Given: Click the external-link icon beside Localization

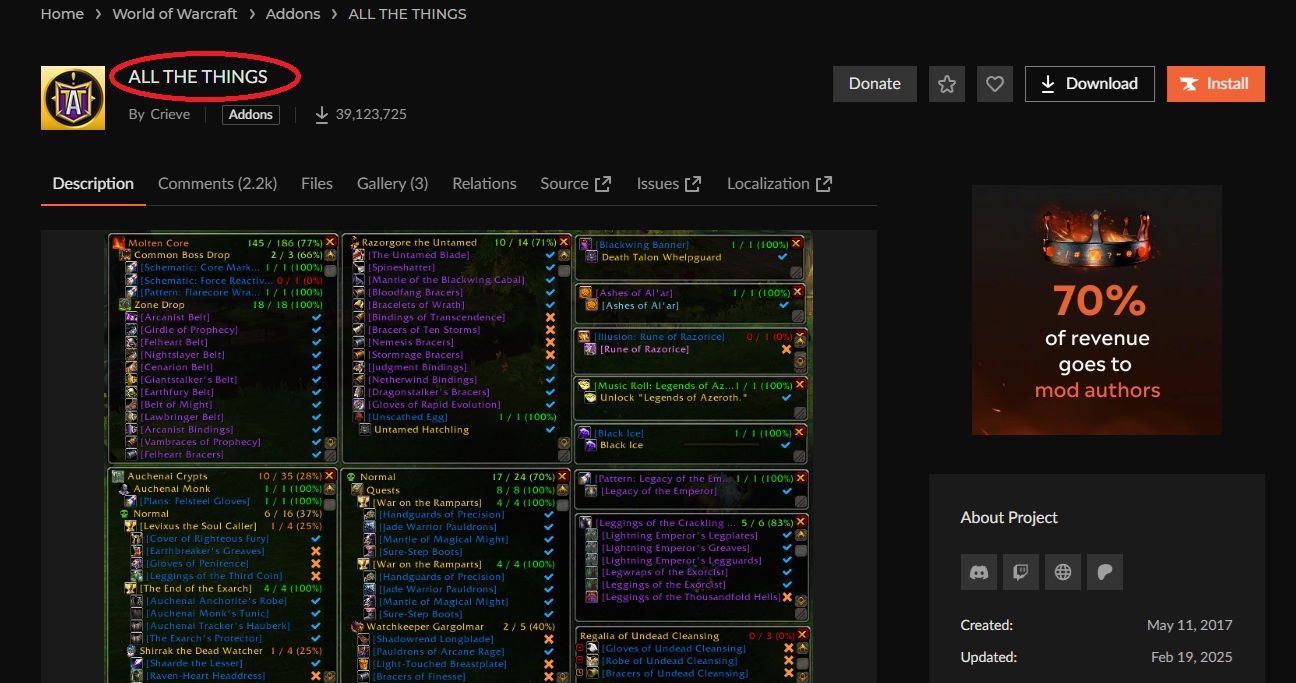Looking at the screenshot, I should [x=824, y=184].
